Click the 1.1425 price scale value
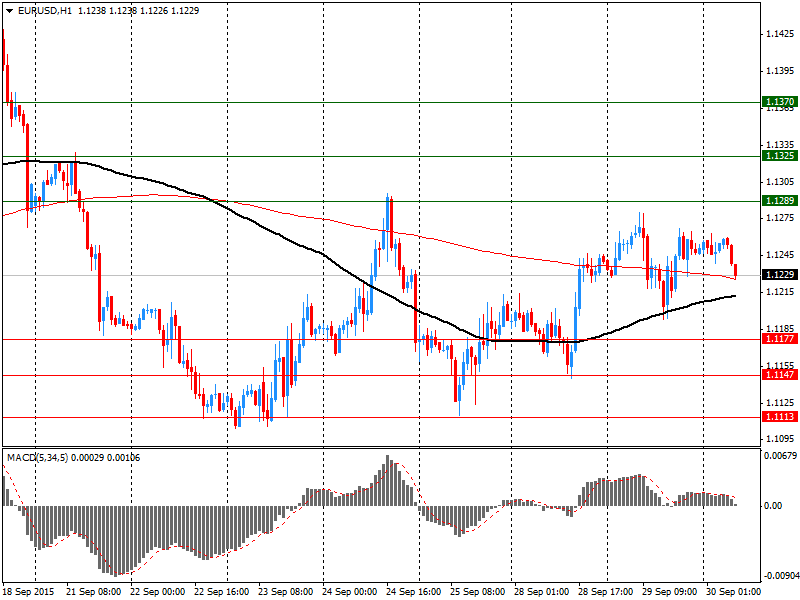Image resolution: width=800 pixels, height=600 pixels. pos(780,35)
